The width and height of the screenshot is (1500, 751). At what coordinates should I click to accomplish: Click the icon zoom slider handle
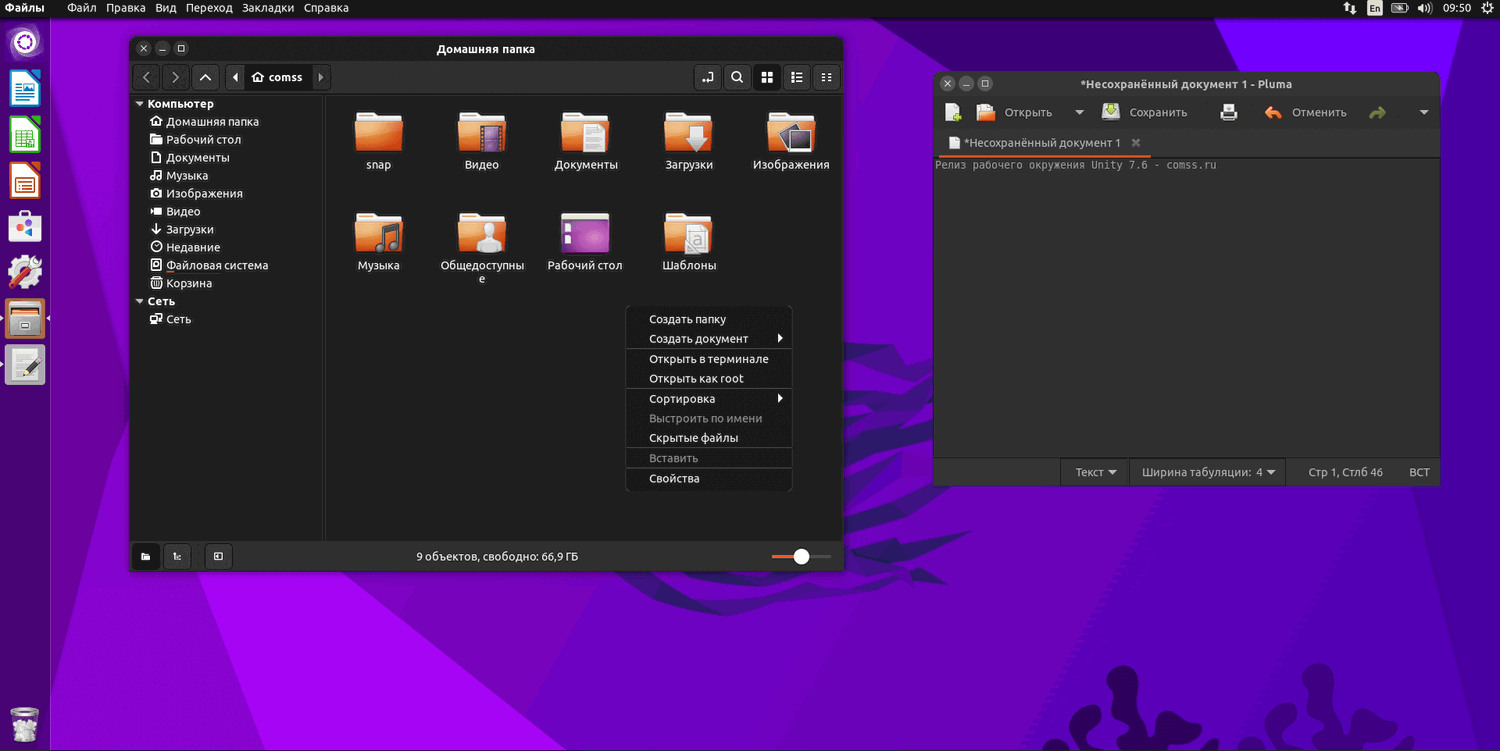point(801,557)
